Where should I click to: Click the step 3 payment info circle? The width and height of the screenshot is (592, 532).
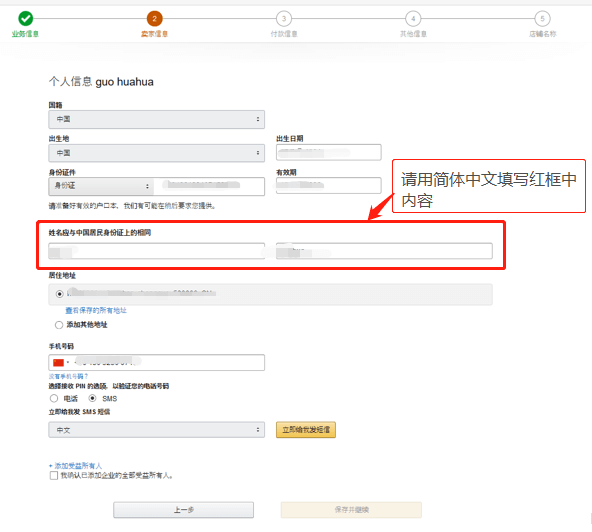[x=284, y=18]
